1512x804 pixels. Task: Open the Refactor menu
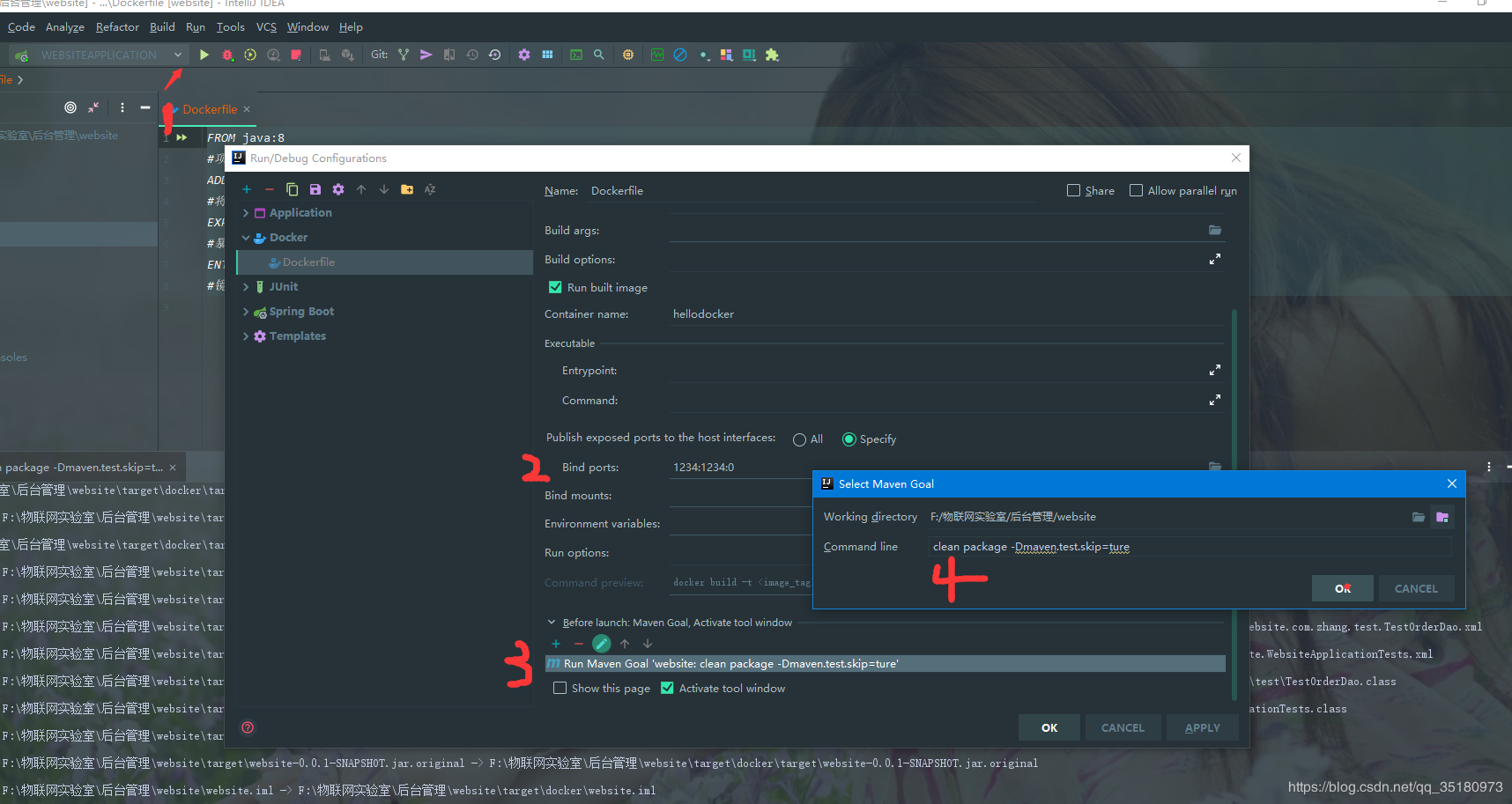tap(117, 27)
